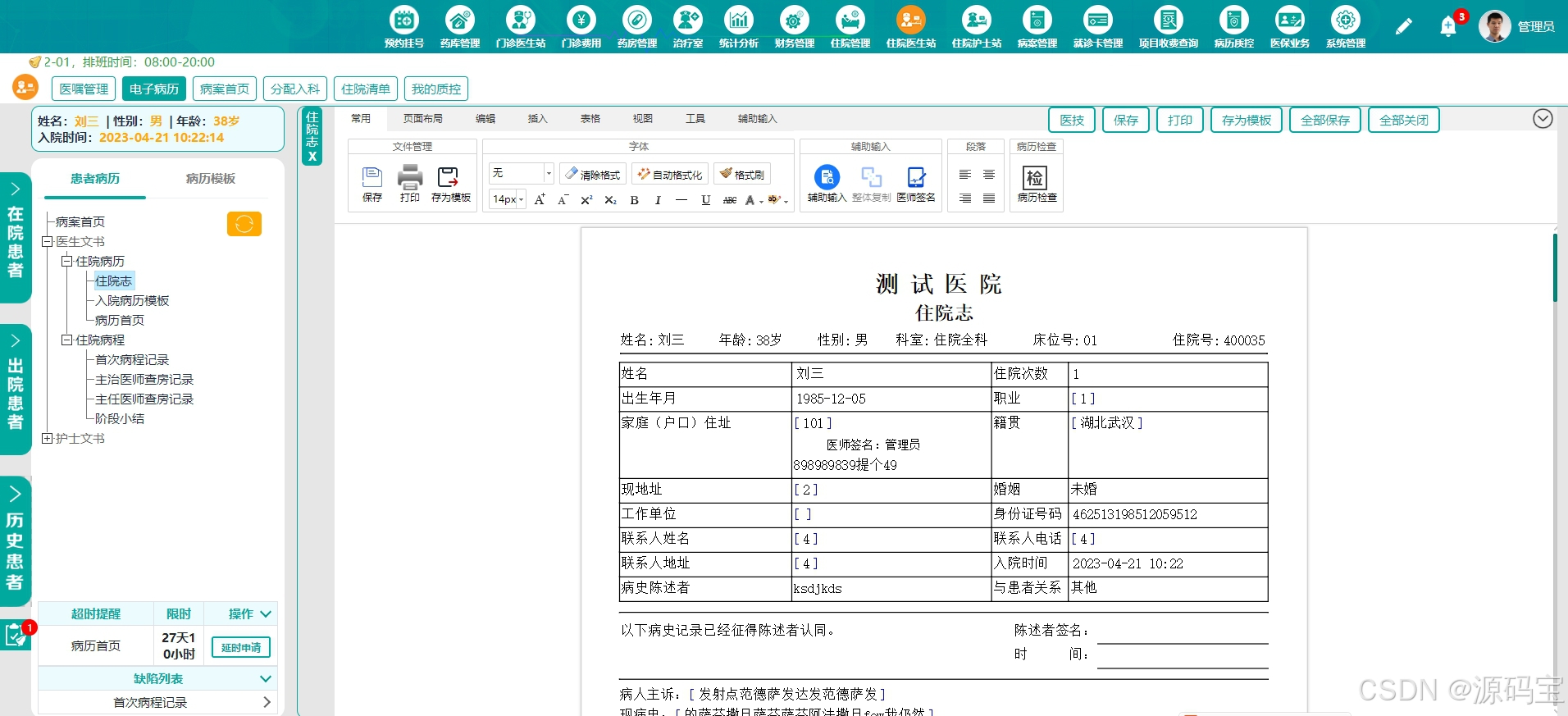Collapse the 缺陷列表 section chevron
The width and height of the screenshot is (1568, 716).
(265, 678)
